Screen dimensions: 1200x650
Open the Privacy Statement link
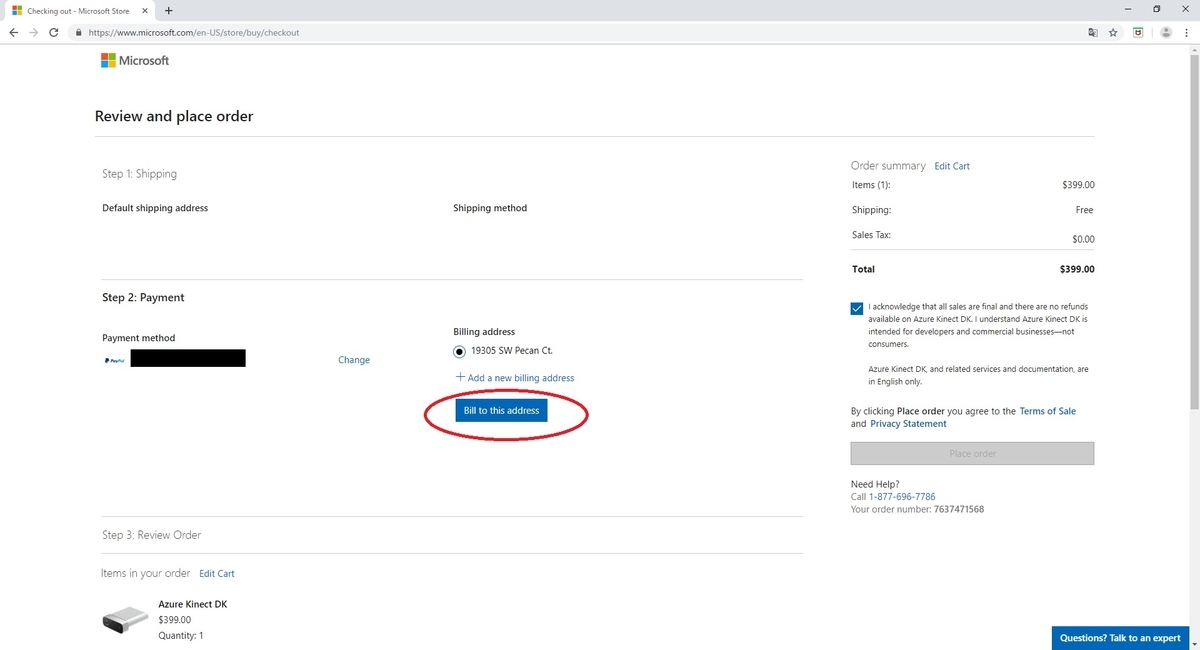[x=908, y=424]
